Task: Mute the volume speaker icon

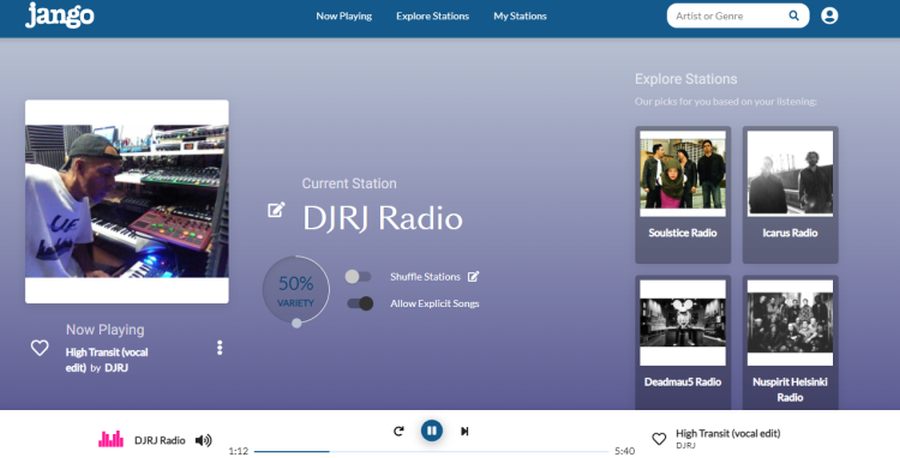Action: [203, 440]
